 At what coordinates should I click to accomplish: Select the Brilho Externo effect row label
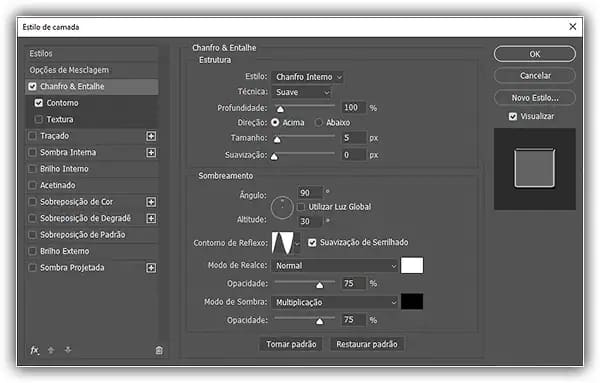[x=65, y=251]
